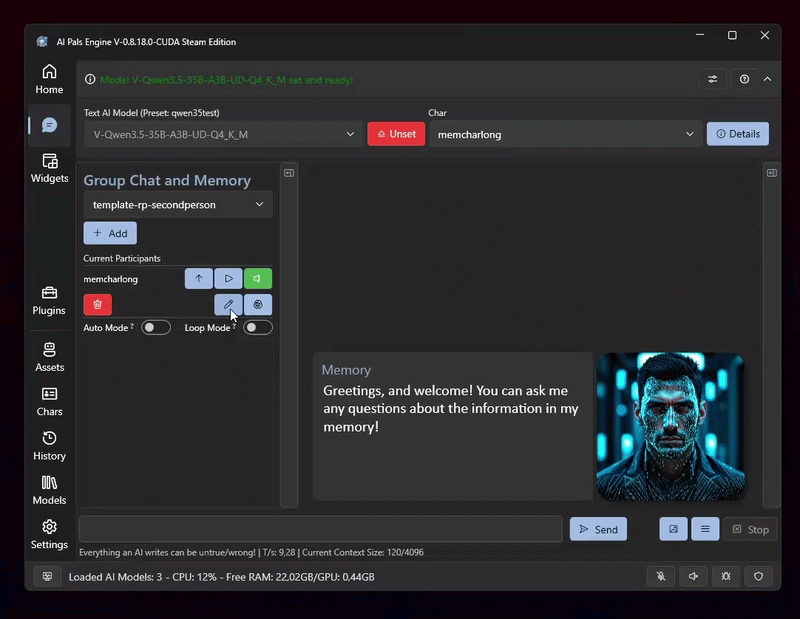Enable the Loop Mode switch

pos(258,327)
